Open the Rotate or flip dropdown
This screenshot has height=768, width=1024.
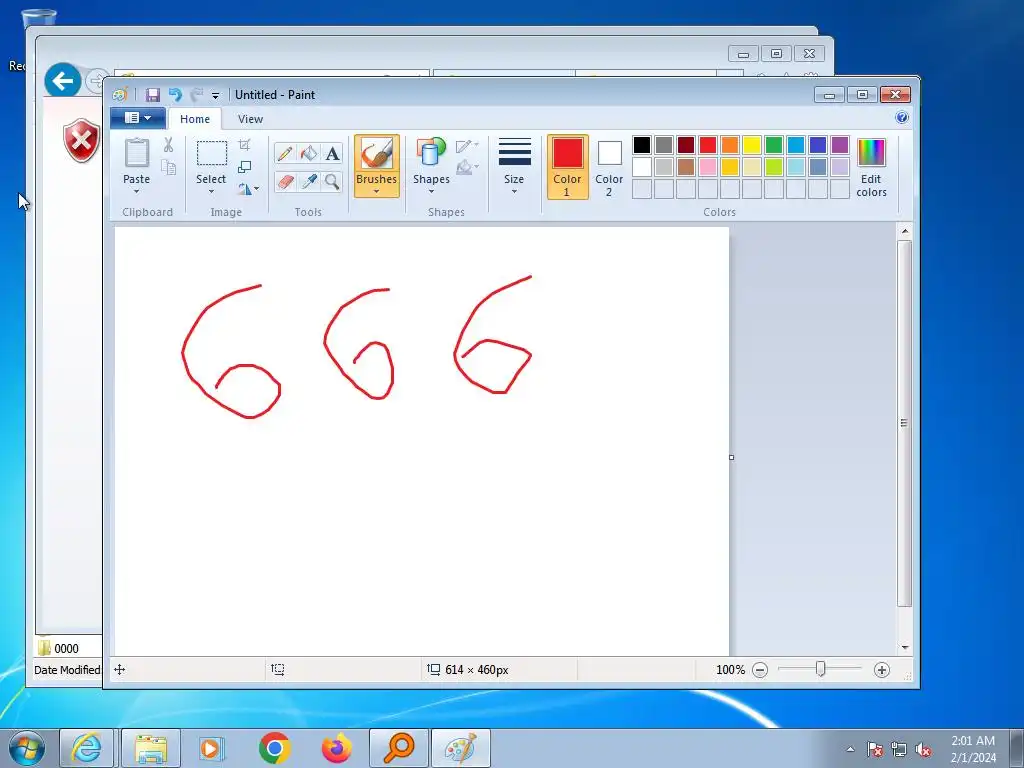(x=248, y=189)
